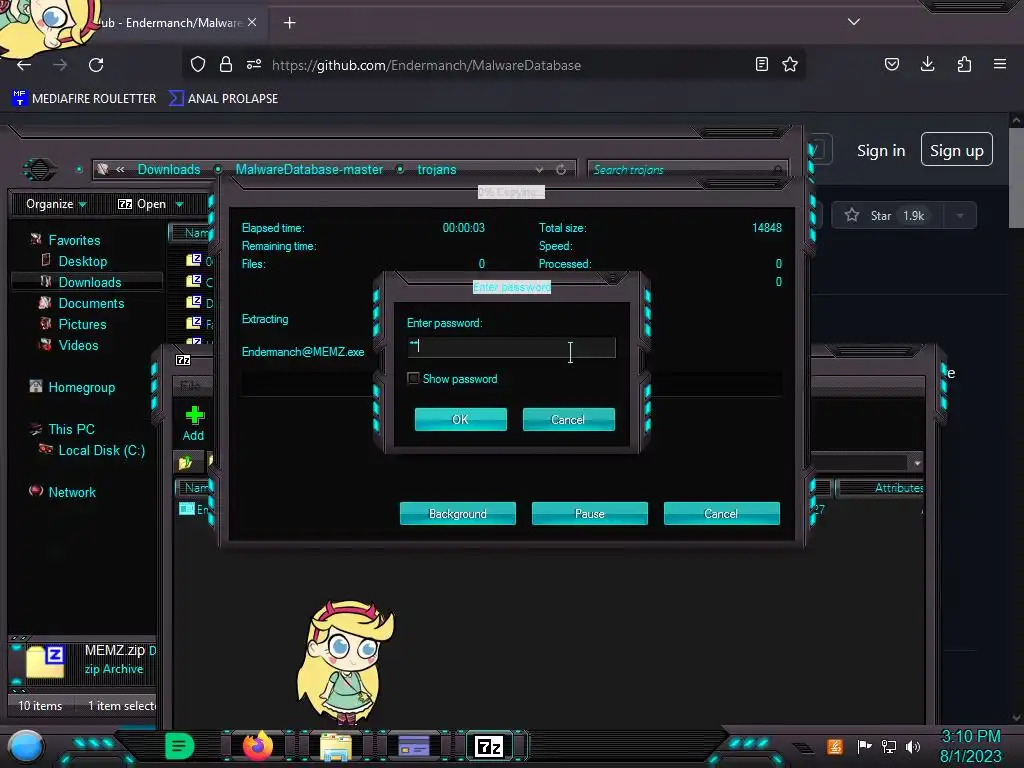Select This PC in navigation pane
The width and height of the screenshot is (1024, 768).
pyautogui.click(x=71, y=429)
